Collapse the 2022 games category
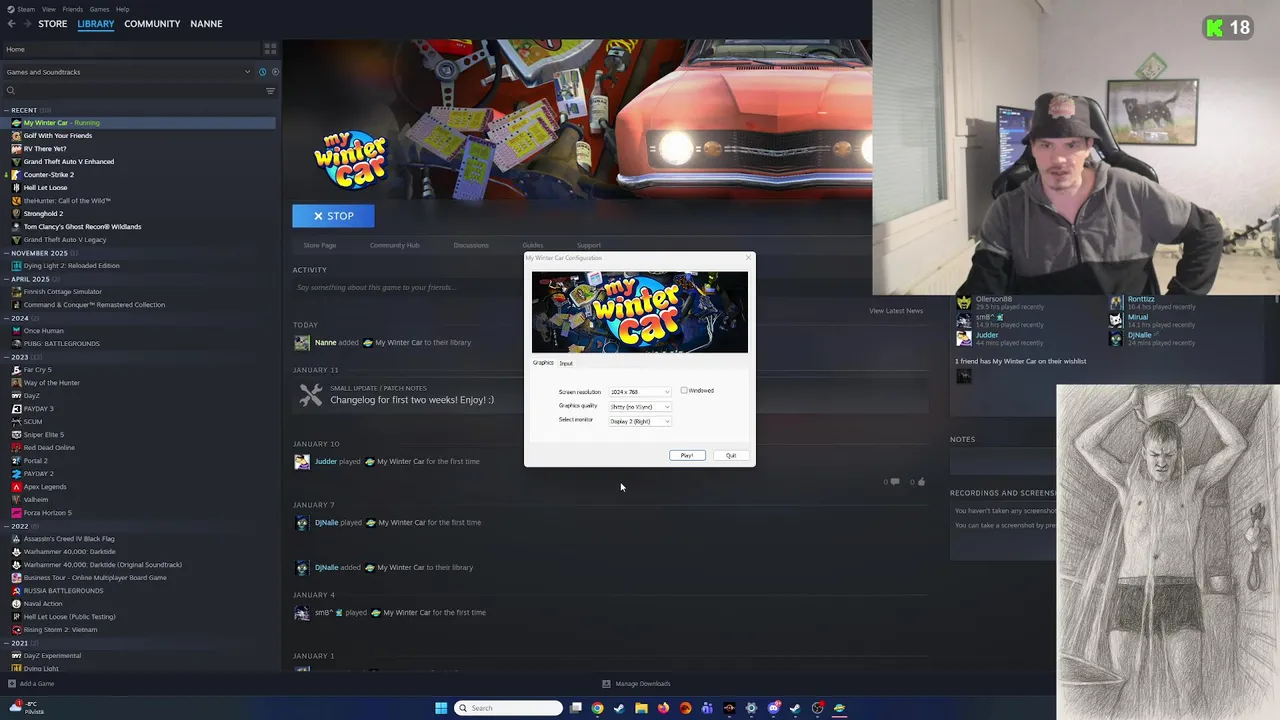1280x720 pixels. coord(7,526)
